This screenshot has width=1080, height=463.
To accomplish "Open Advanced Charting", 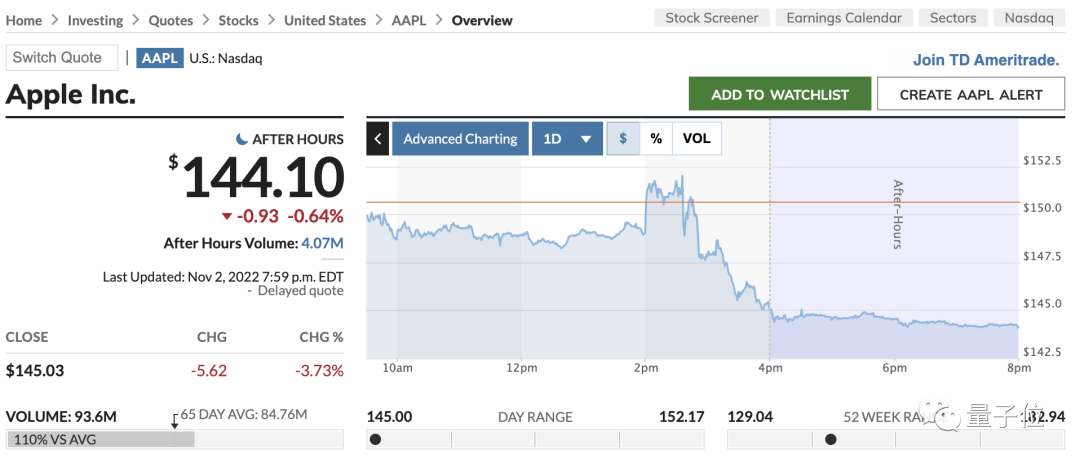I will point(460,139).
